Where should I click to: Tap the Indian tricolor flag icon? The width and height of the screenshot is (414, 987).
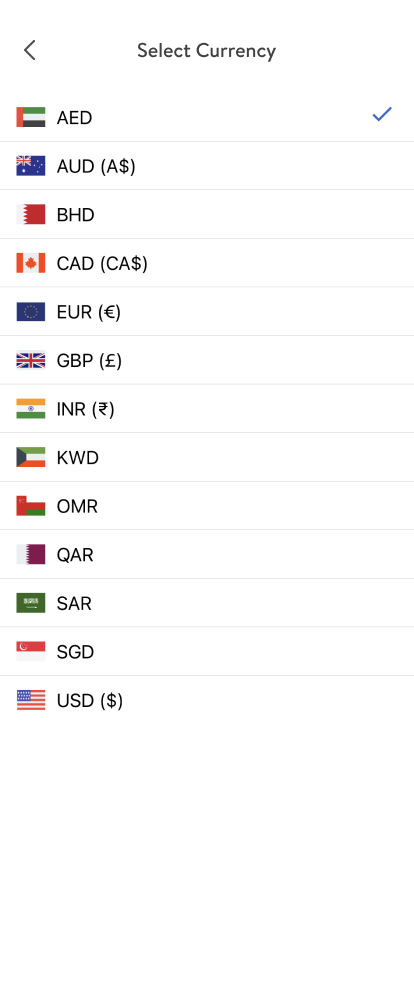[31, 409]
